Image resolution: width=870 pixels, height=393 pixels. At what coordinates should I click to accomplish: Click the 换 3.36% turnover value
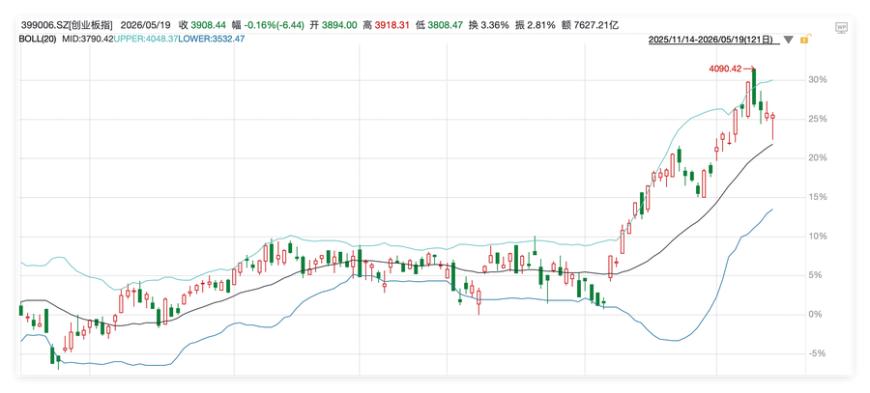pos(488,25)
